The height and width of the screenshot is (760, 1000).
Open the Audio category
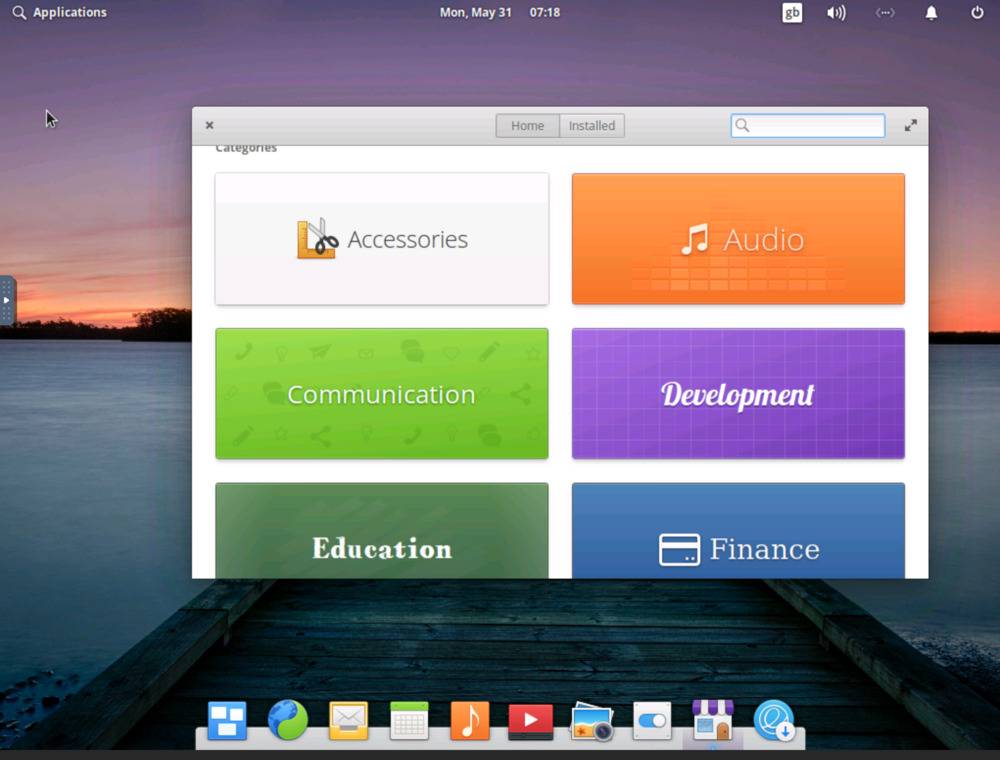(738, 239)
